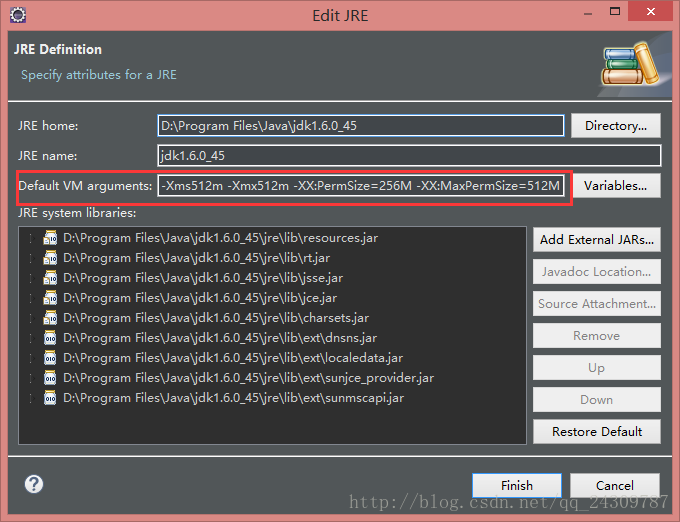Image resolution: width=680 pixels, height=522 pixels.
Task: Select the ext\sunjce_provider.jar path row
Action: point(248,378)
